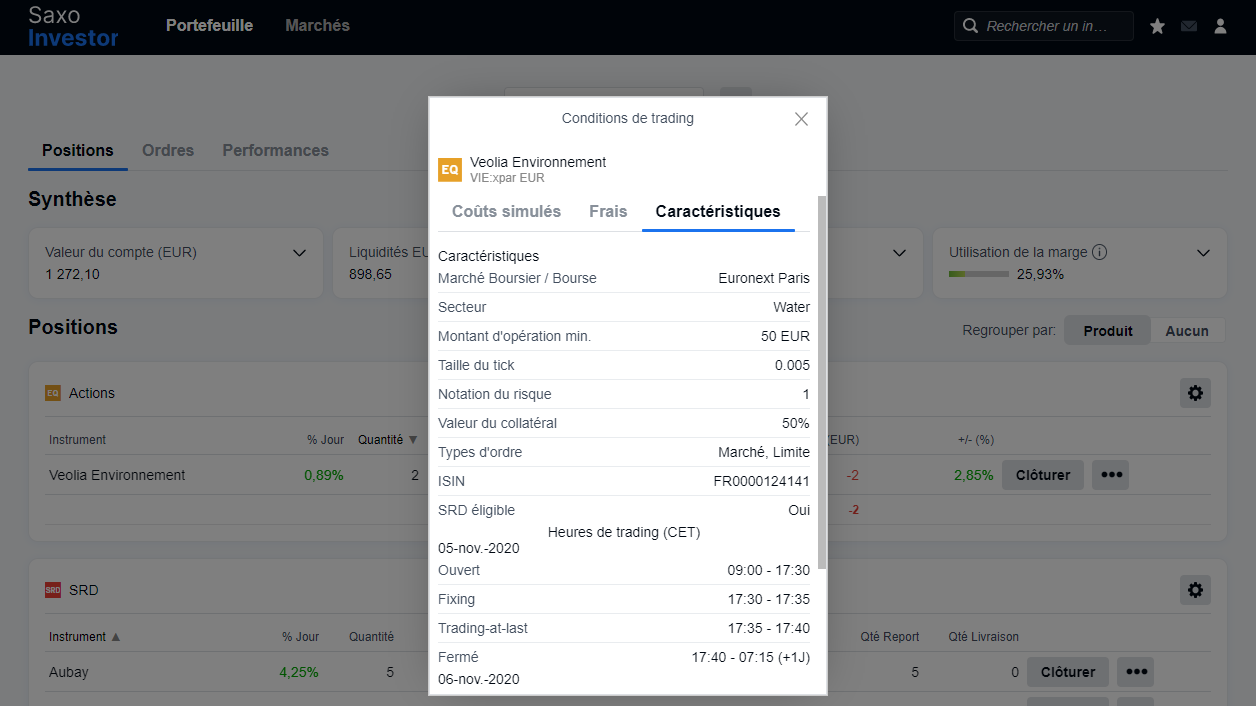The image size is (1256, 706).
Task: Click the margin utilisation progress bar
Action: click(x=978, y=274)
